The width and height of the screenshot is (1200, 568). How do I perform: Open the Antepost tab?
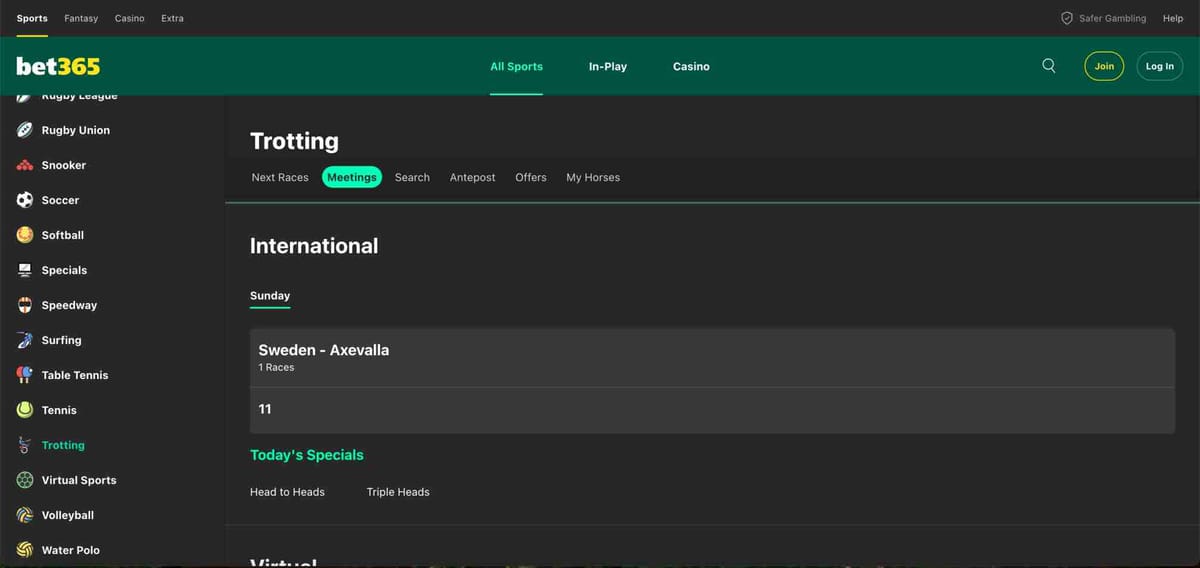click(473, 177)
